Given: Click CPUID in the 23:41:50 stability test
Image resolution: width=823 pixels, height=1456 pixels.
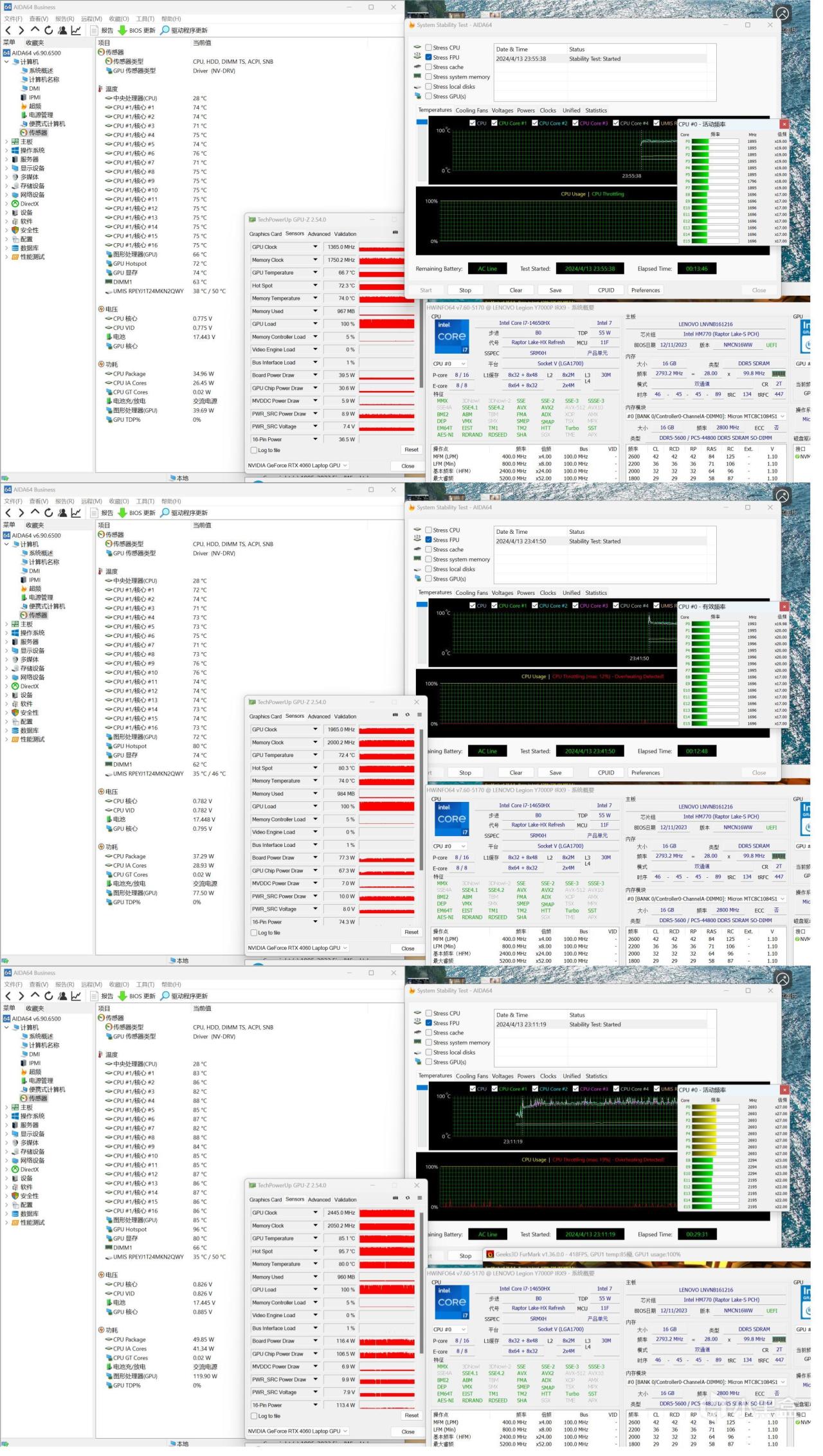Looking at the screenshot, I should pyautogui.click(x=606, y=772).
